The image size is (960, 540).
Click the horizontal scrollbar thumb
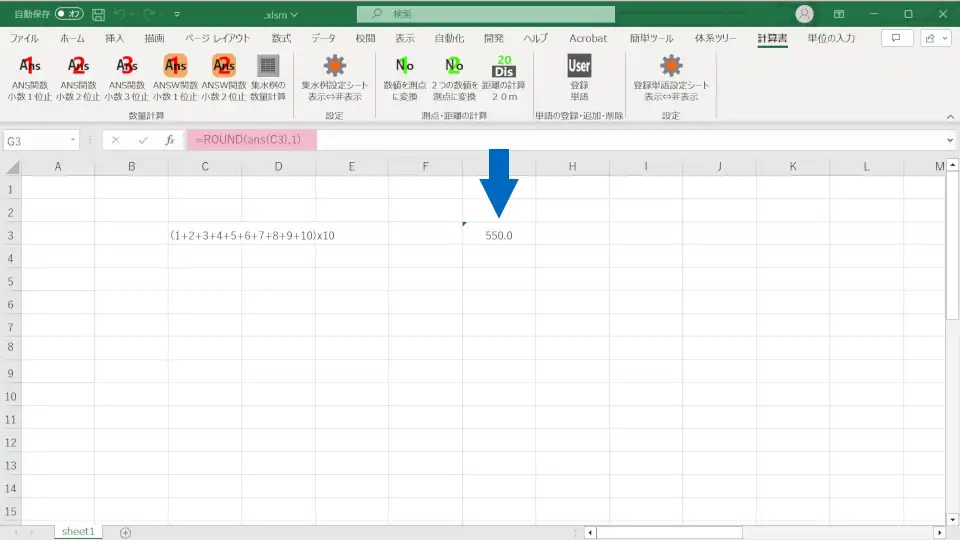pos(670,532)
